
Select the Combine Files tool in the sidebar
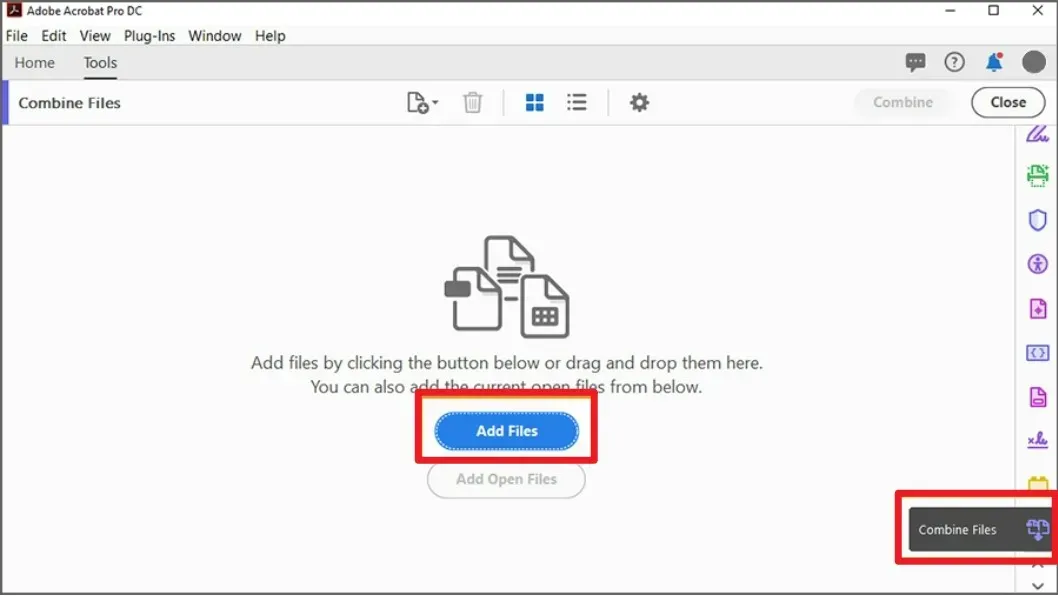pos(1036,529)
